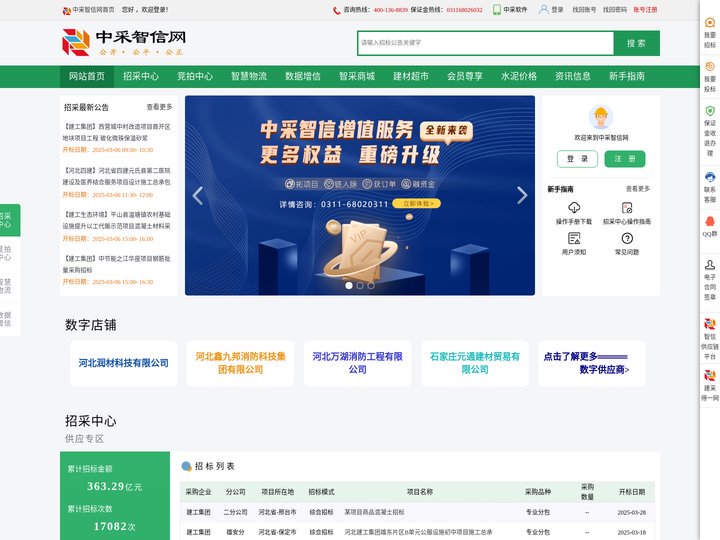Image resolution: width=720 pixels, height=540 pixels.
Task: Open announcement 河北省四建元氏县第二医院
Action: point(117,176)
